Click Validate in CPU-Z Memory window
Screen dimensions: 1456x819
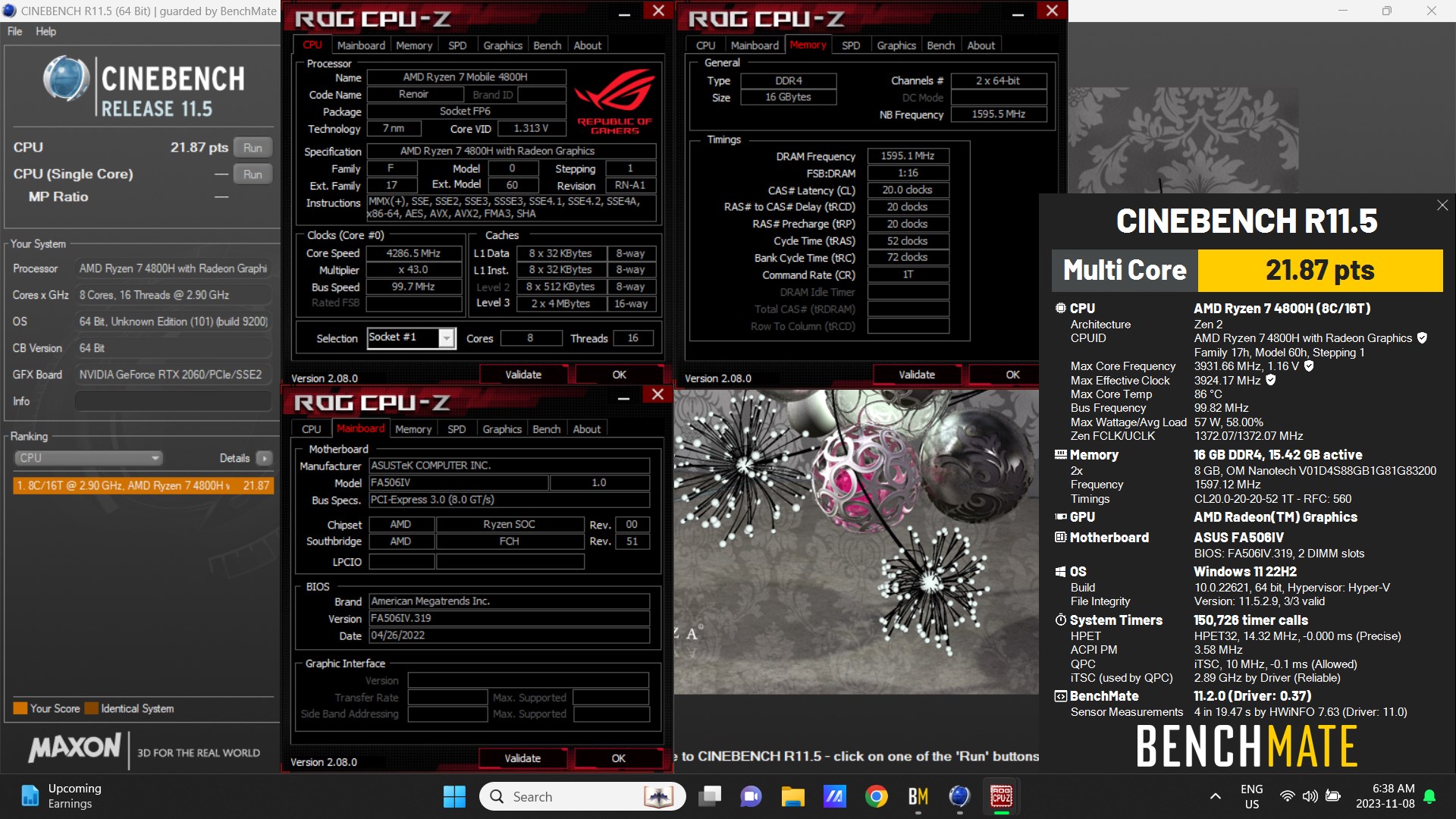point(917,375)
